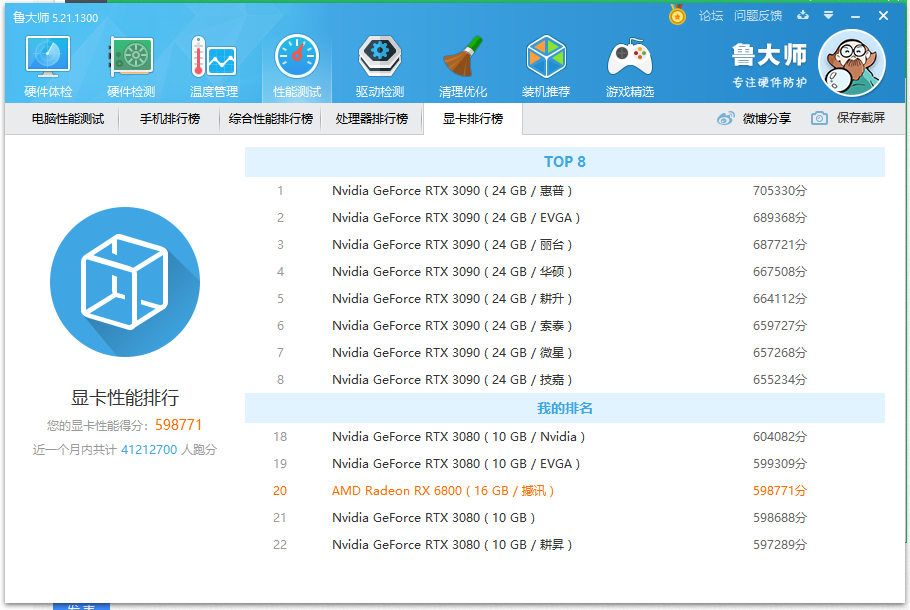Click the TOP 8 header

[565, 162]
